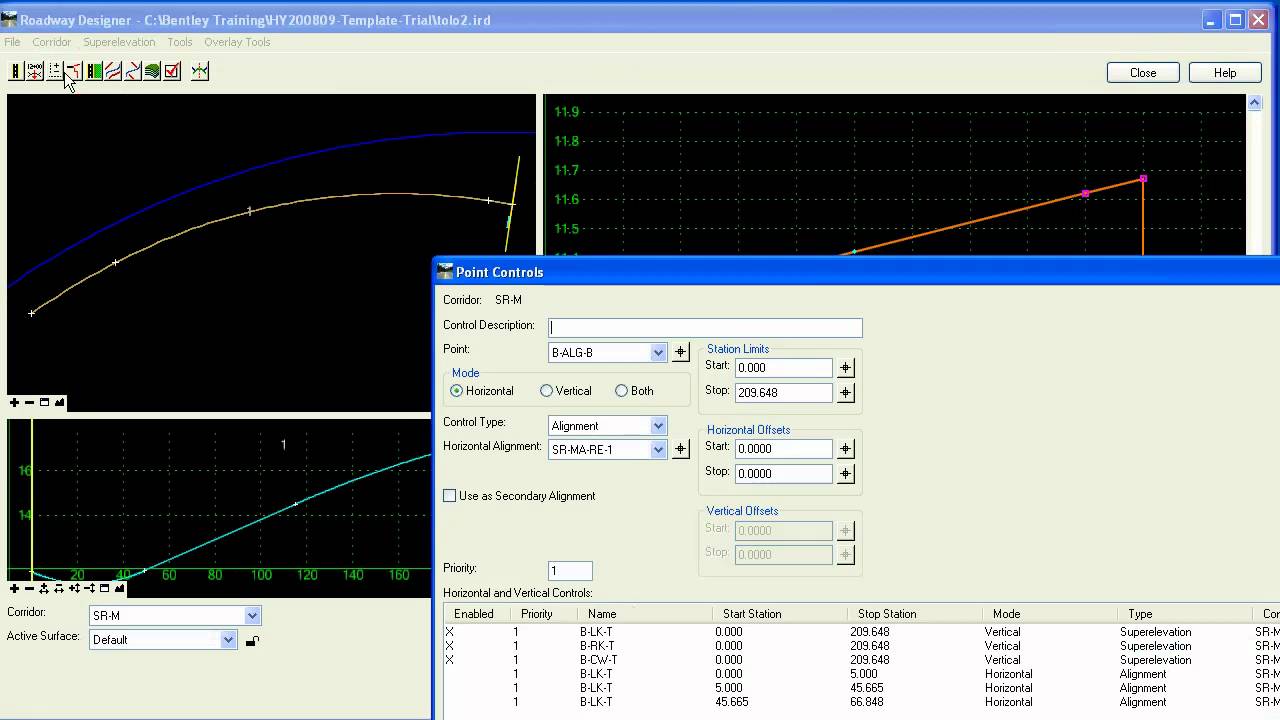This screenshot has height=720, width=1280.
Task: Click profile vertical zoom-out icon
Action: coord(90,588)
